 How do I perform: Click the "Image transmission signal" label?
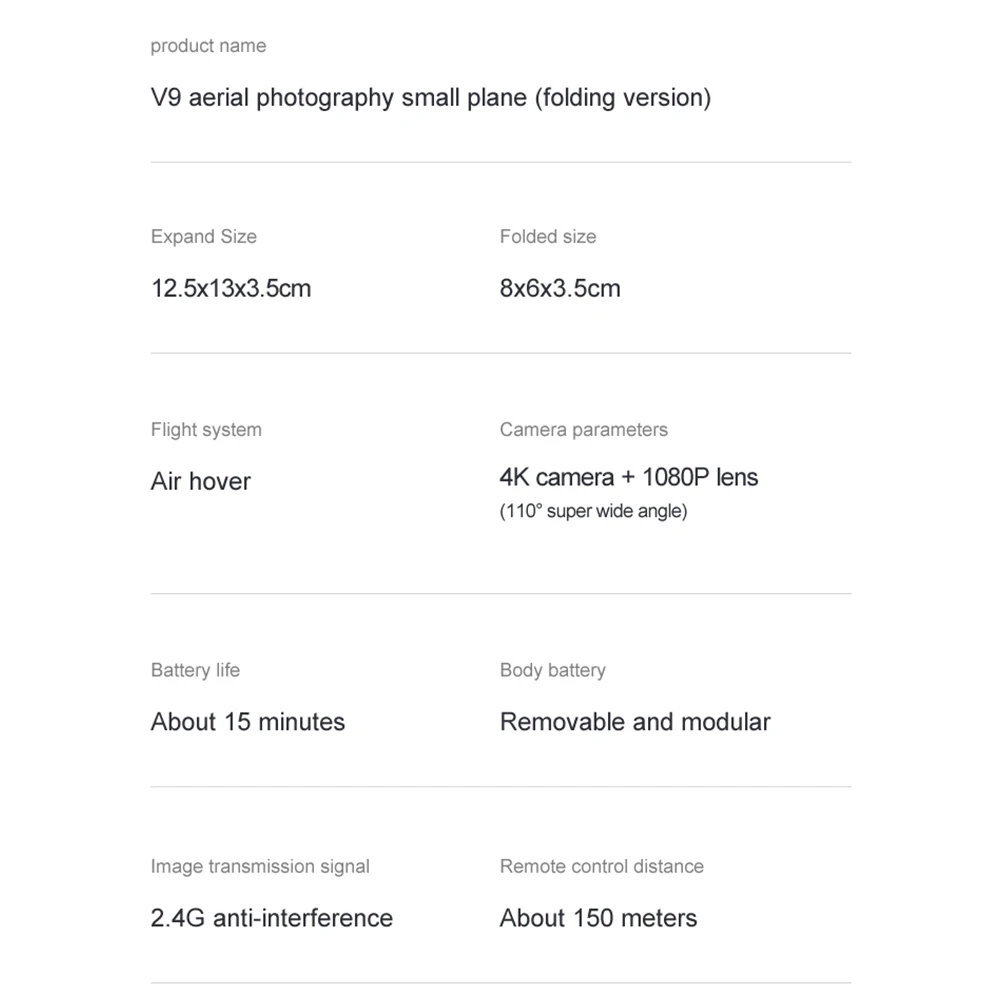point(260,866)
